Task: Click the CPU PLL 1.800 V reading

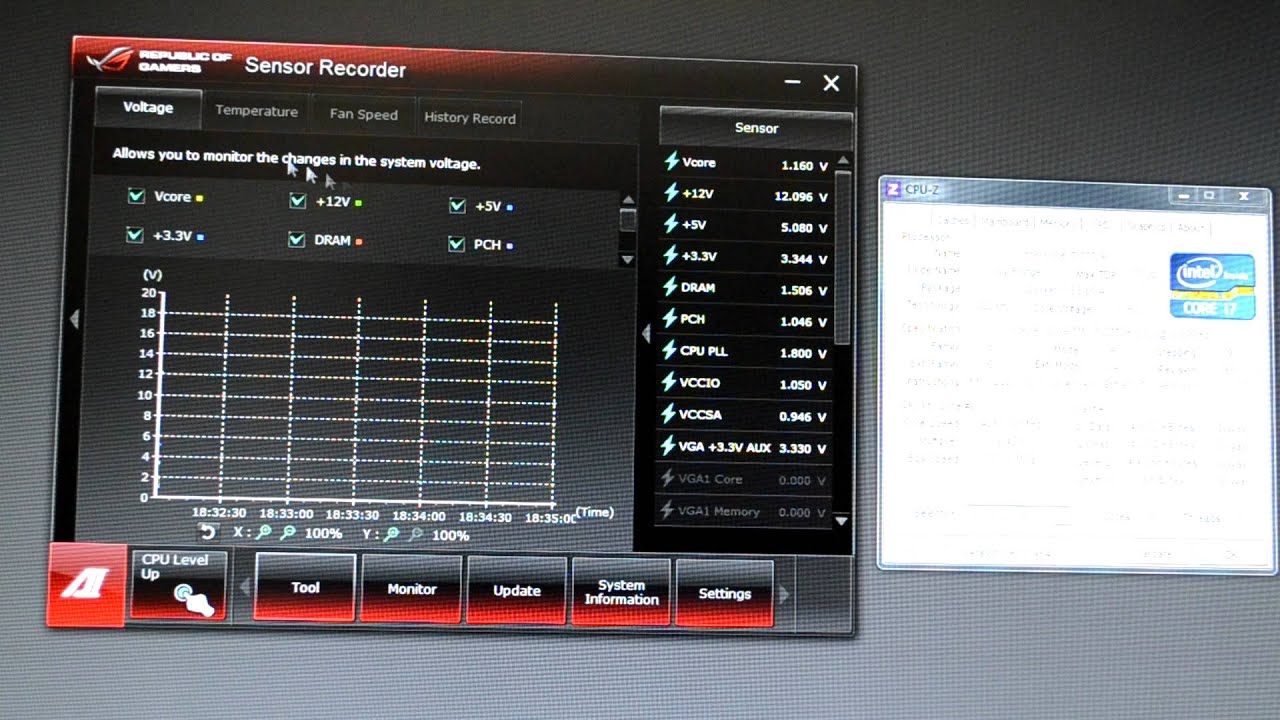Action: [x=804, y=354]
